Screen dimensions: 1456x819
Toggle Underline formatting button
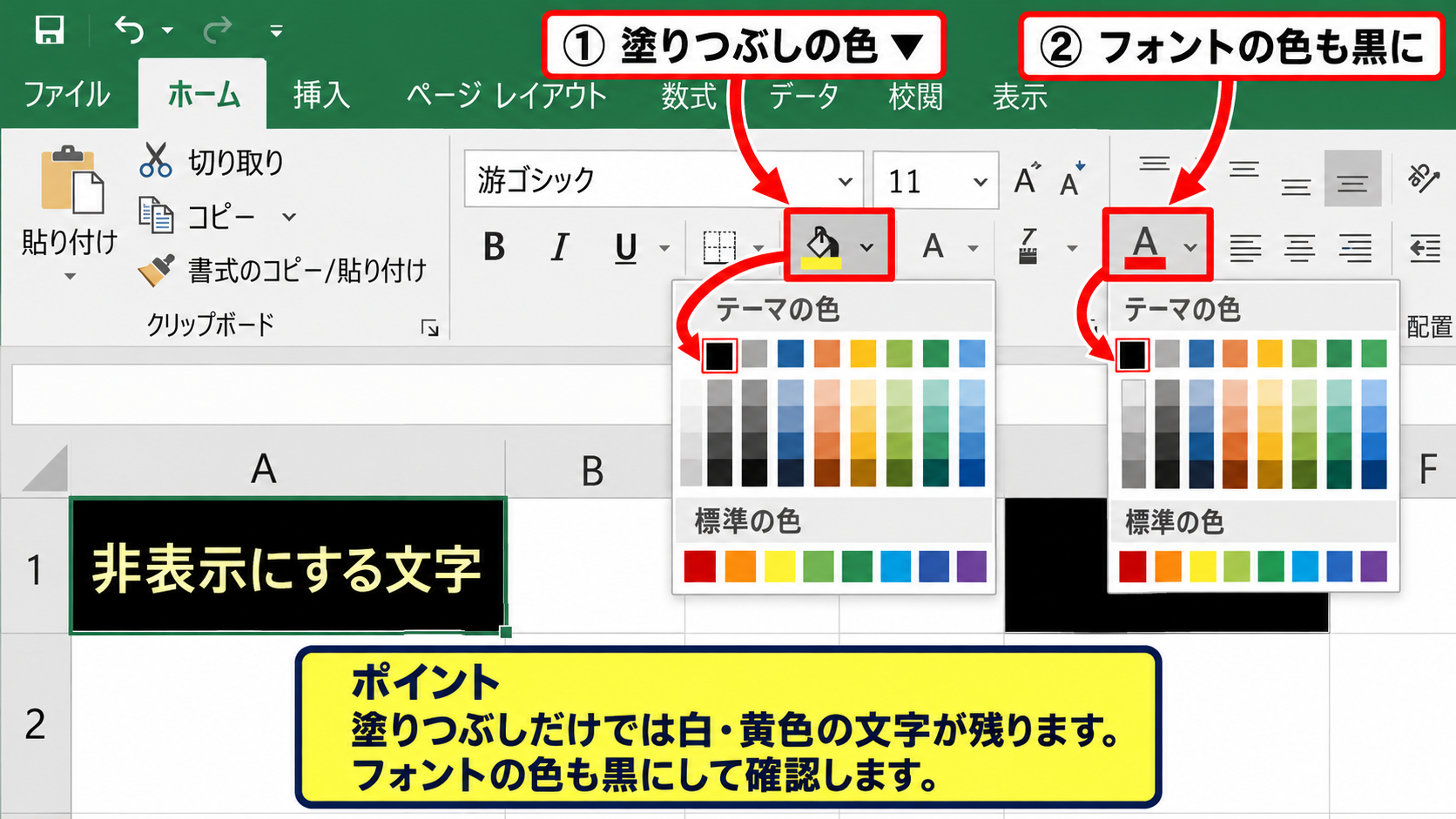[625, 248]
